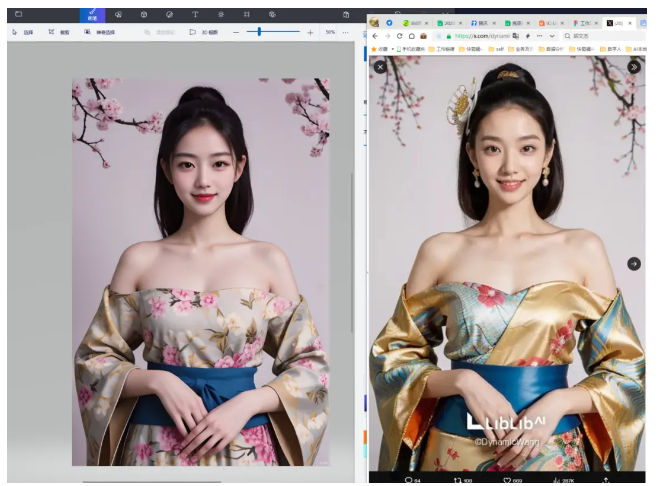The image size is (669, 486).
Task: Click the Paint 3D canvas portrait image
Action: (x=201, y=272)
